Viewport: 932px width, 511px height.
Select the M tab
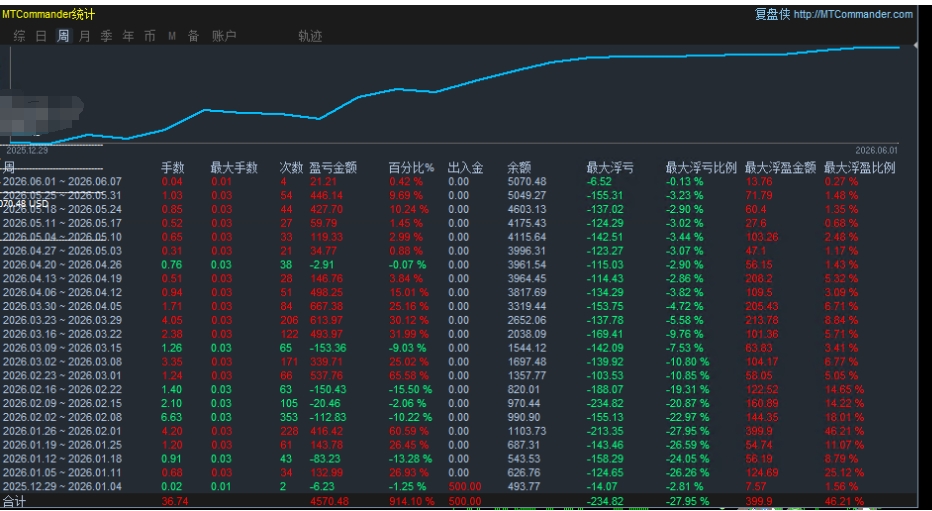(x=172, y=36)
